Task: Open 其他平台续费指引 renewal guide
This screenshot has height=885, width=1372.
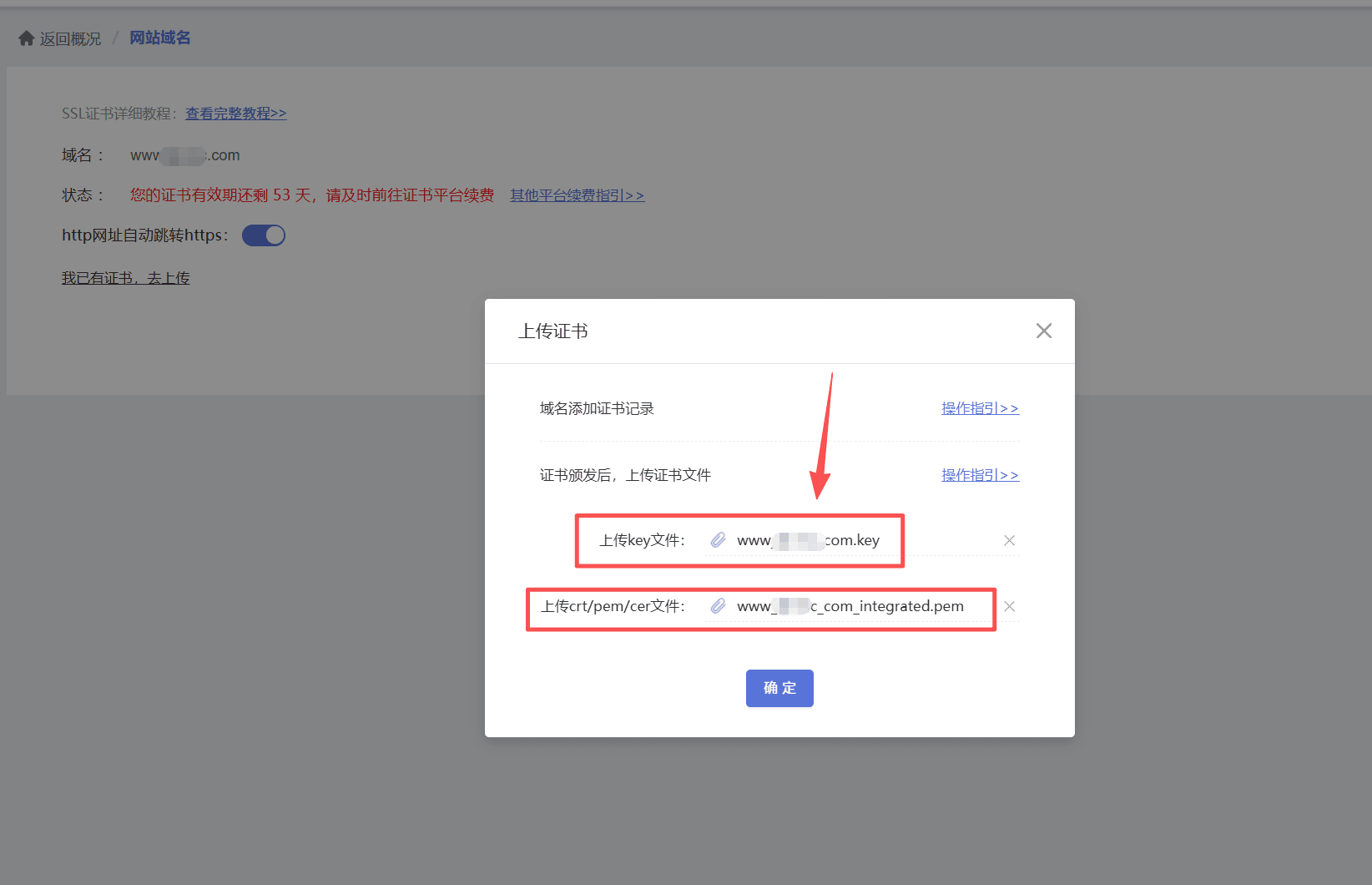Action: click(577, 195)
